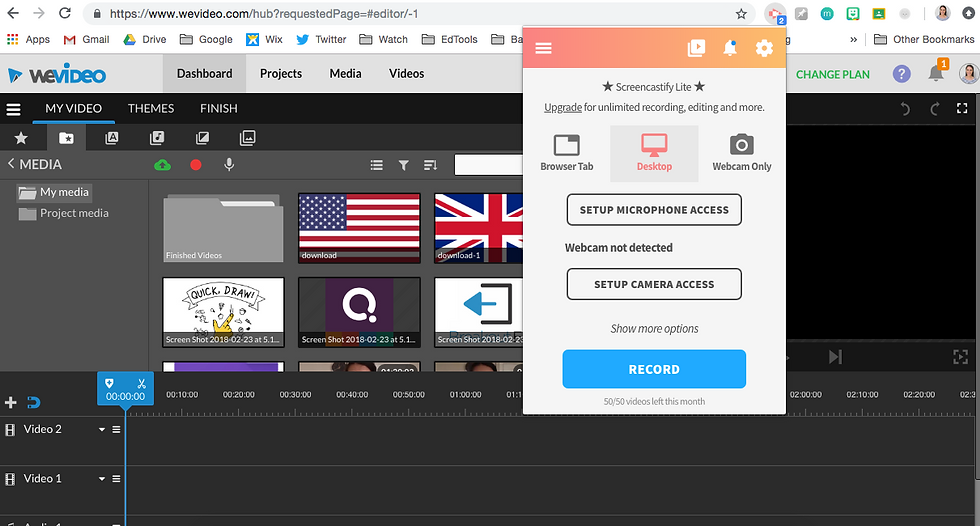The image size is (980, 526).
Task: Click the WeVideo logo
Action: pyautogui.click(x=56, y=75)
